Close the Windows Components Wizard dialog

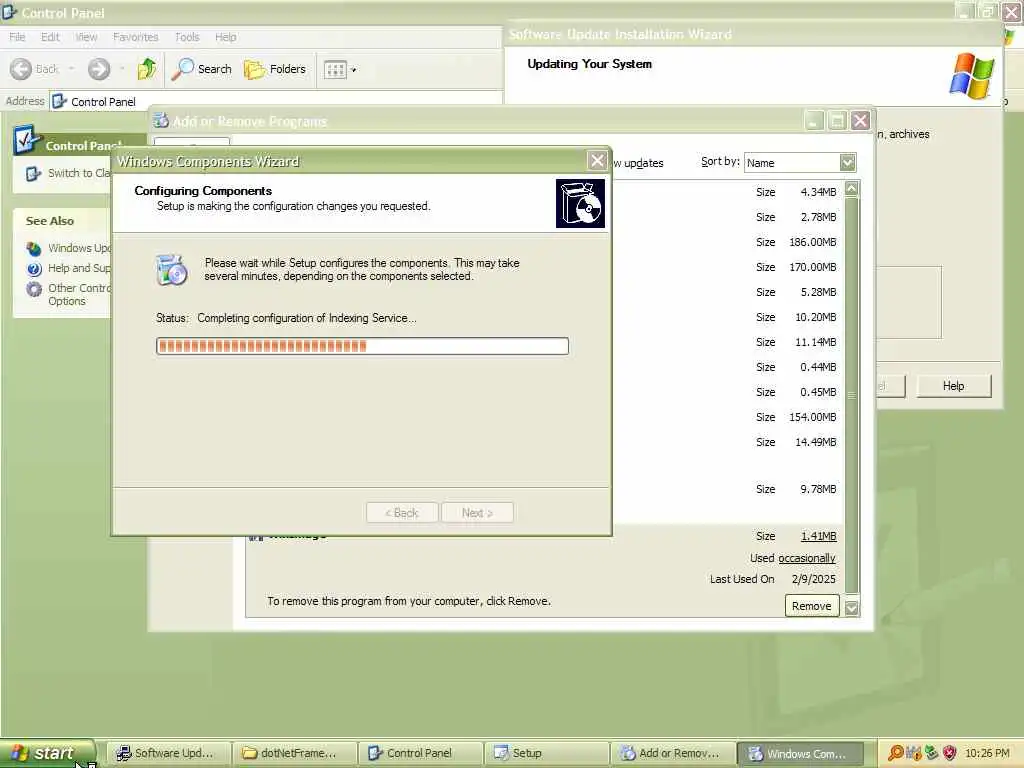click(x=597, y=161)
